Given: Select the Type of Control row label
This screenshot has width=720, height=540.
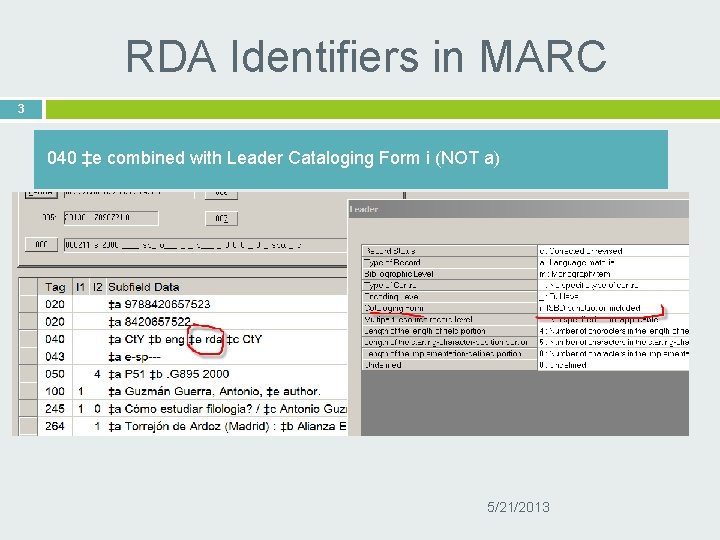Looking at the screenshot, I should pyautogui.click(x=450, y=285).
